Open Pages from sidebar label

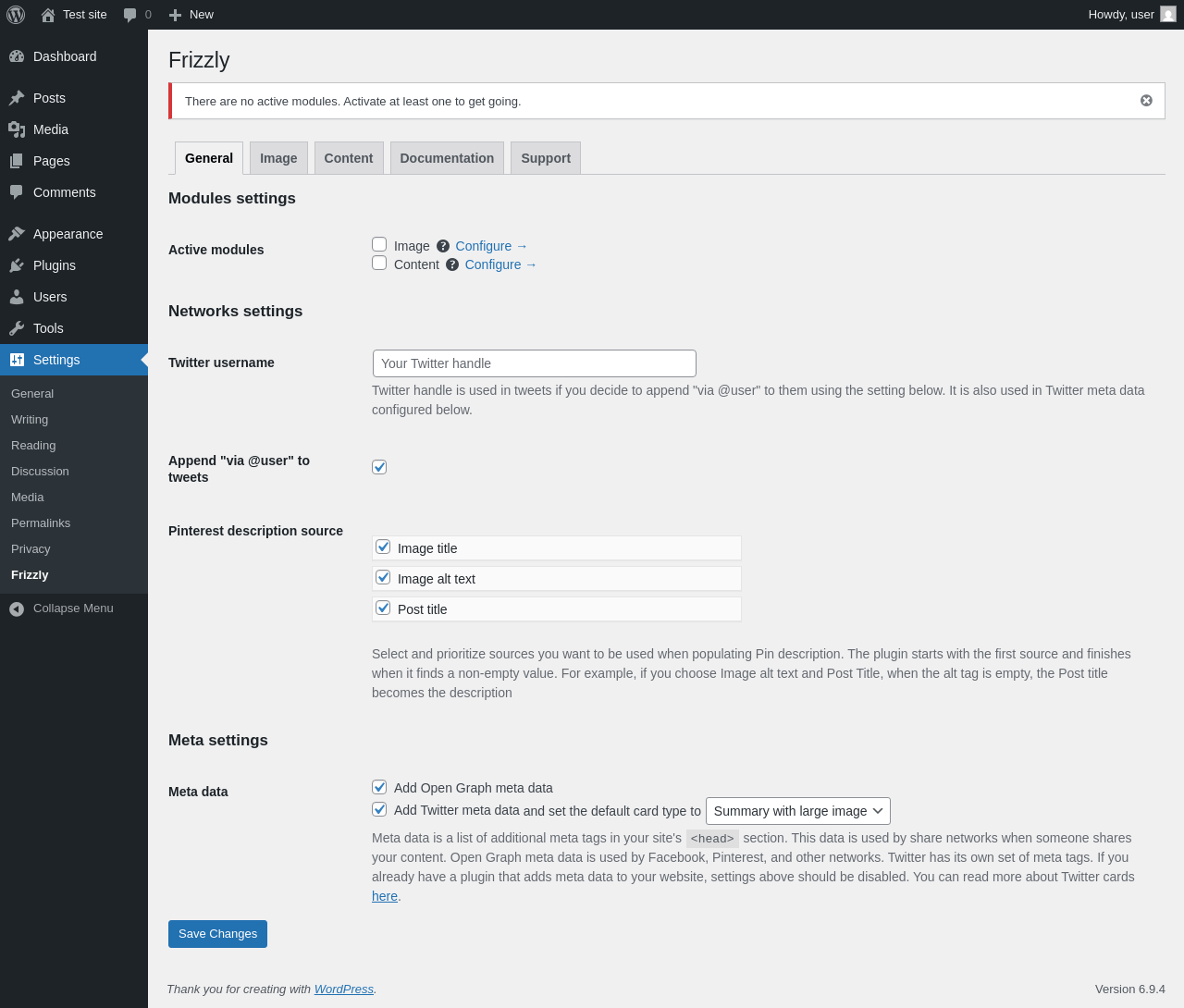pyautogui.click(x=52, y=161)
